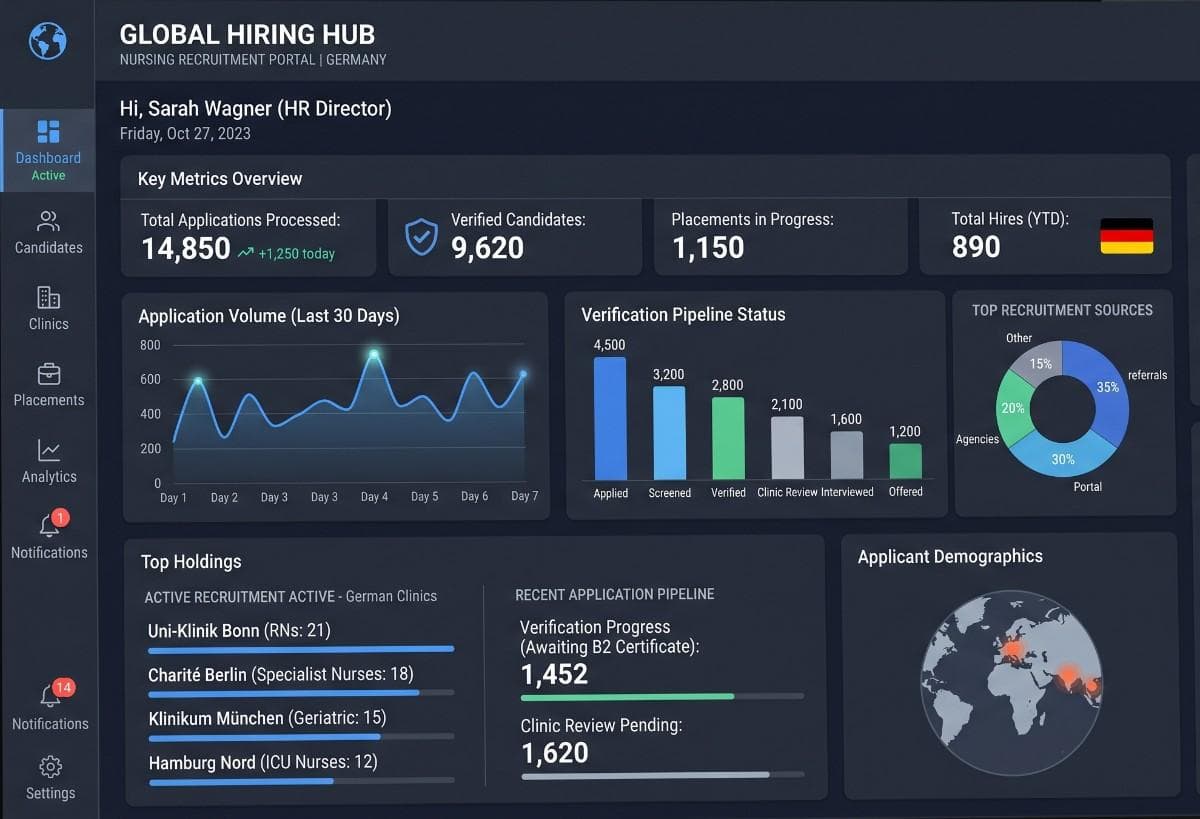Click the green trend arrow icon

245,253
